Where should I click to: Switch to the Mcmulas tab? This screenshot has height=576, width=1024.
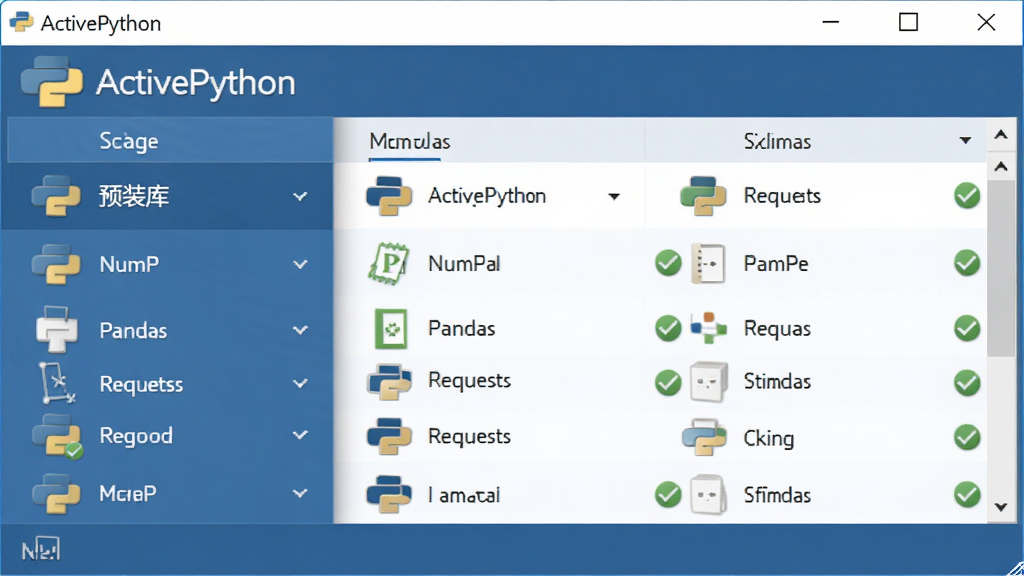(409, 141)
